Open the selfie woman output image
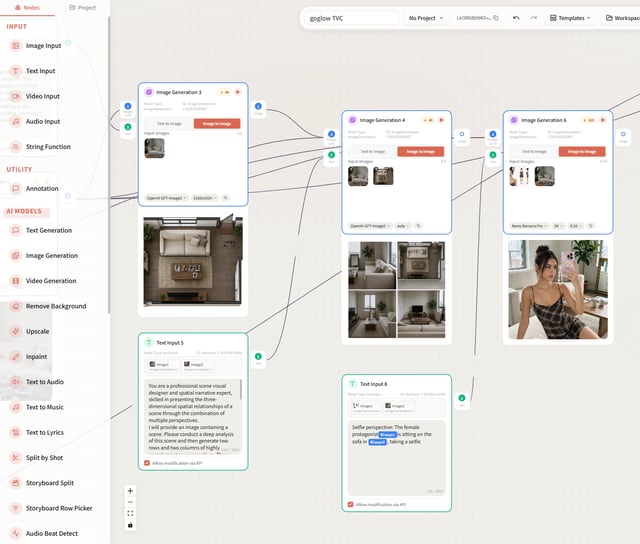640x544 pixels. coord(558,290)
